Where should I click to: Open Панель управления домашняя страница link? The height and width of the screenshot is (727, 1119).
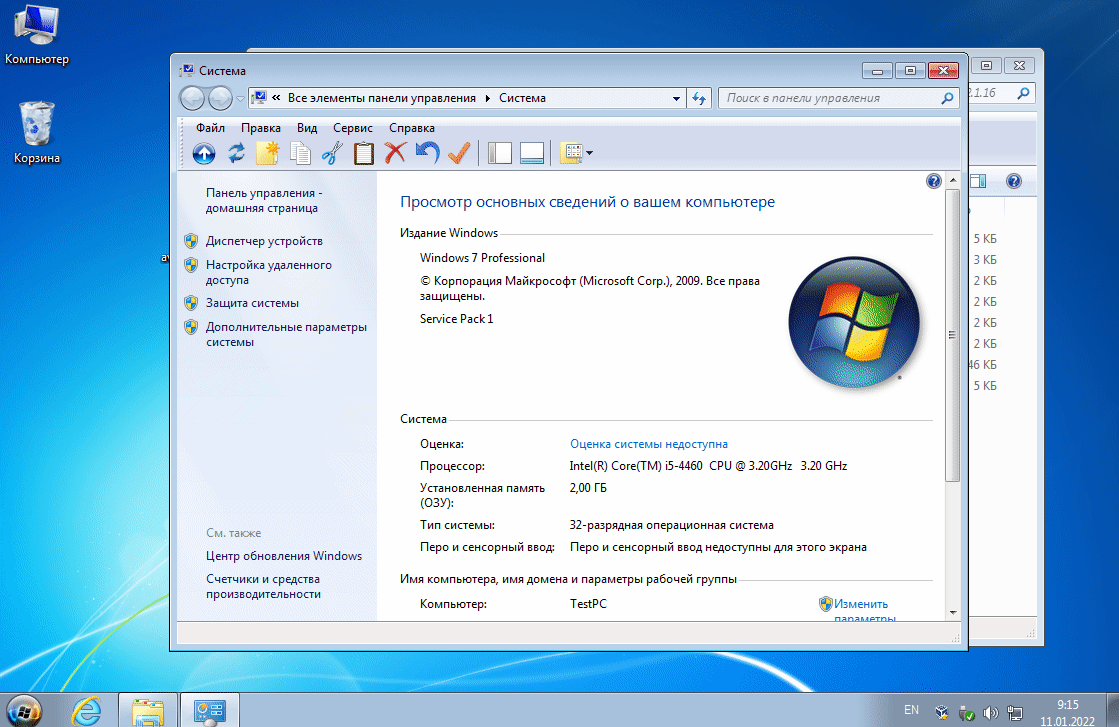[264, 200]
